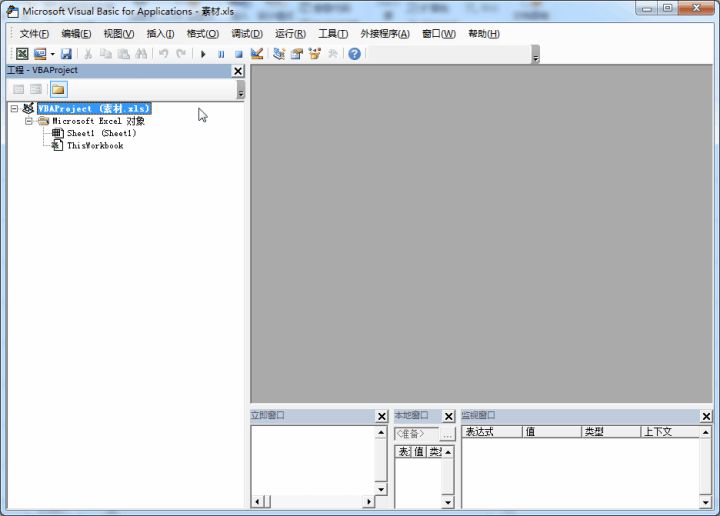This screenshot has width=720, height=516.
Task: Click the 上下文 column header in 监视窗口
Action: click(670, 432)
